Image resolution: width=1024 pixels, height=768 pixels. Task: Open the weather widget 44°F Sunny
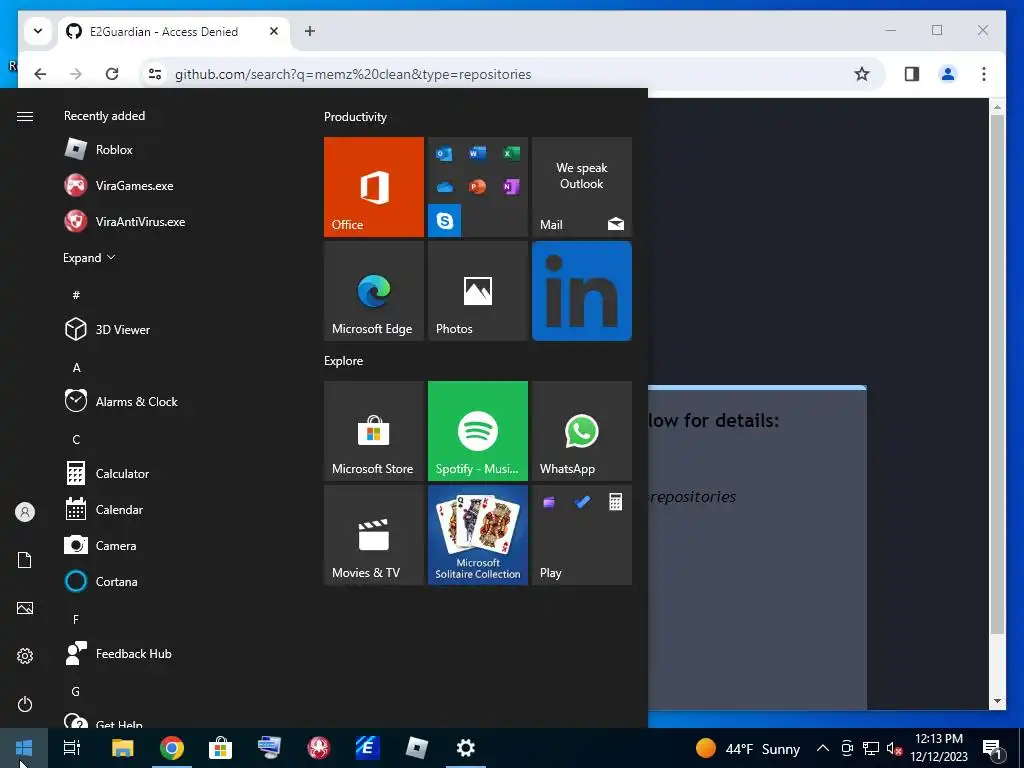[747, 748]
